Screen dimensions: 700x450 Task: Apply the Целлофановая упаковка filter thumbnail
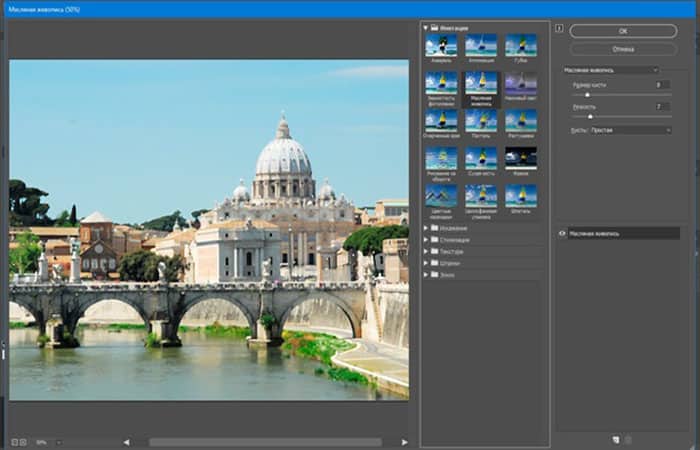[481, 196]
